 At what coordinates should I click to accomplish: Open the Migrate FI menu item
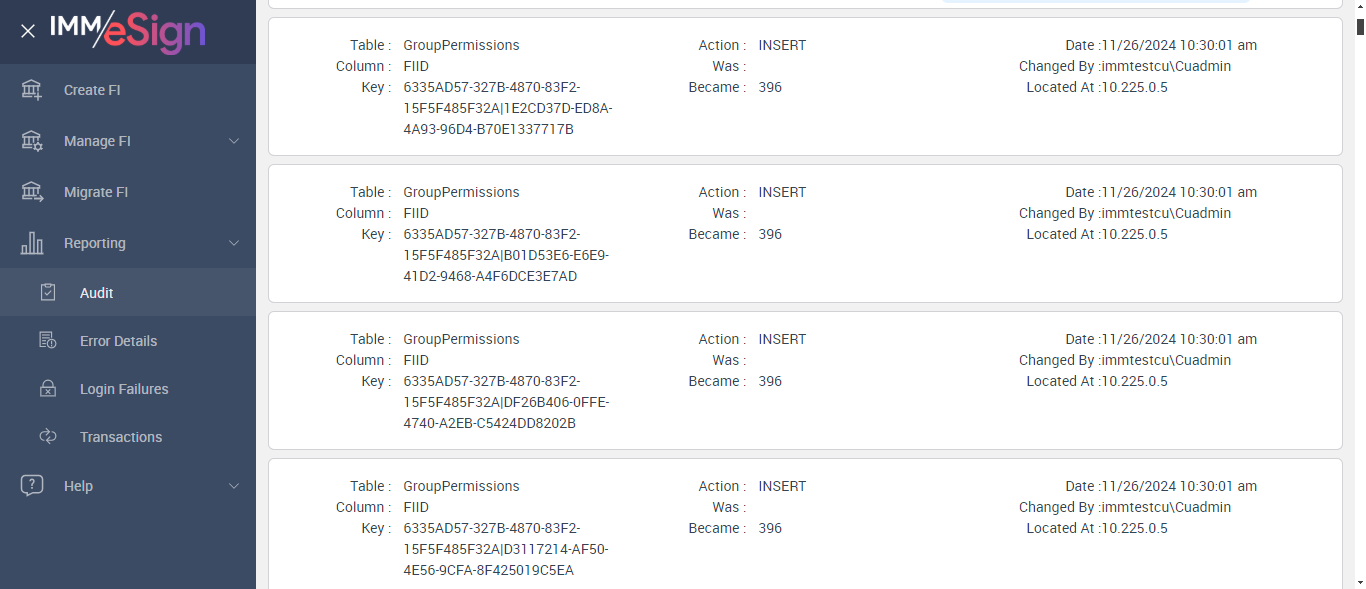tap(96, 192)
